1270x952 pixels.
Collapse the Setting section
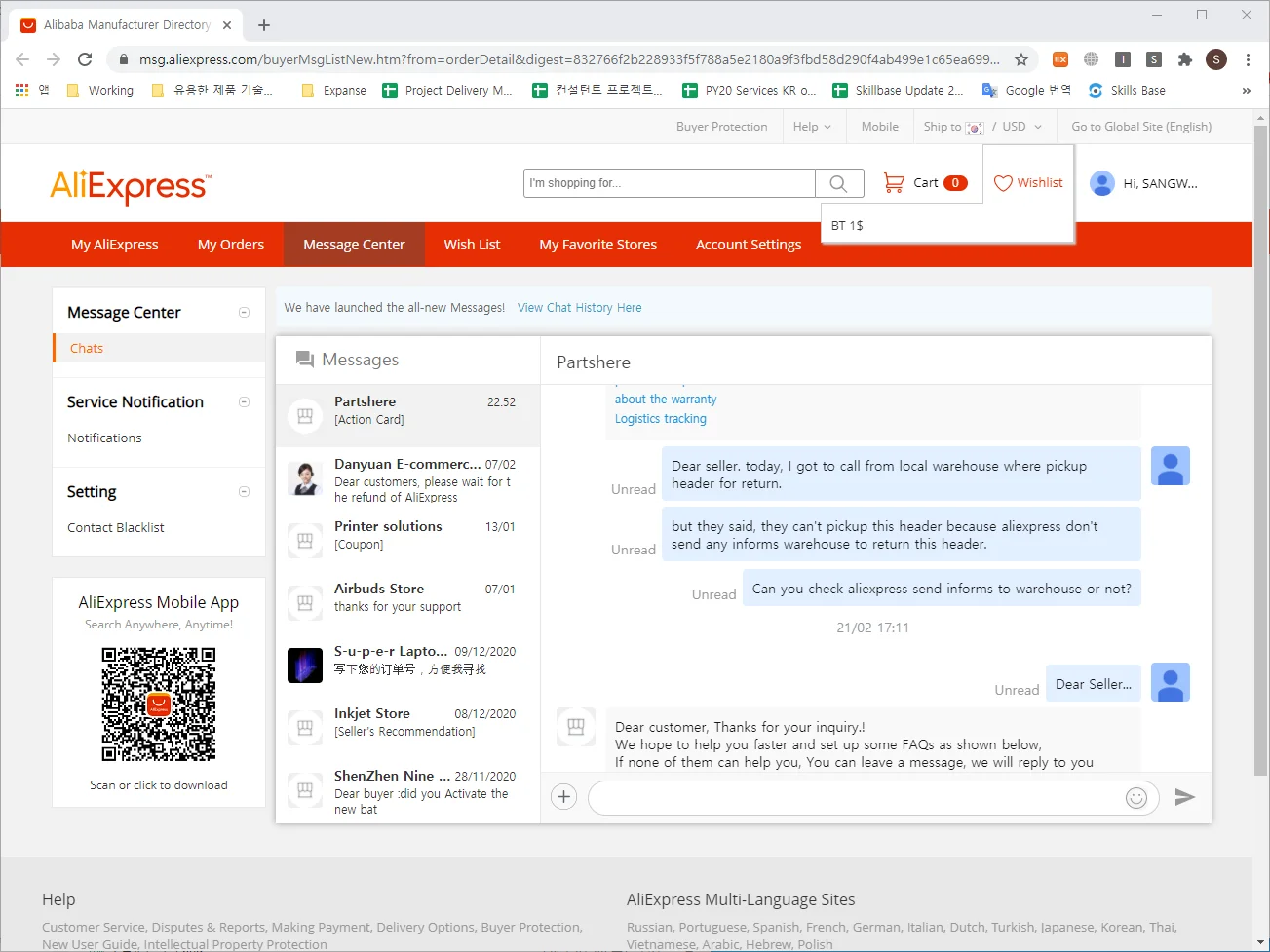point(244,492)
